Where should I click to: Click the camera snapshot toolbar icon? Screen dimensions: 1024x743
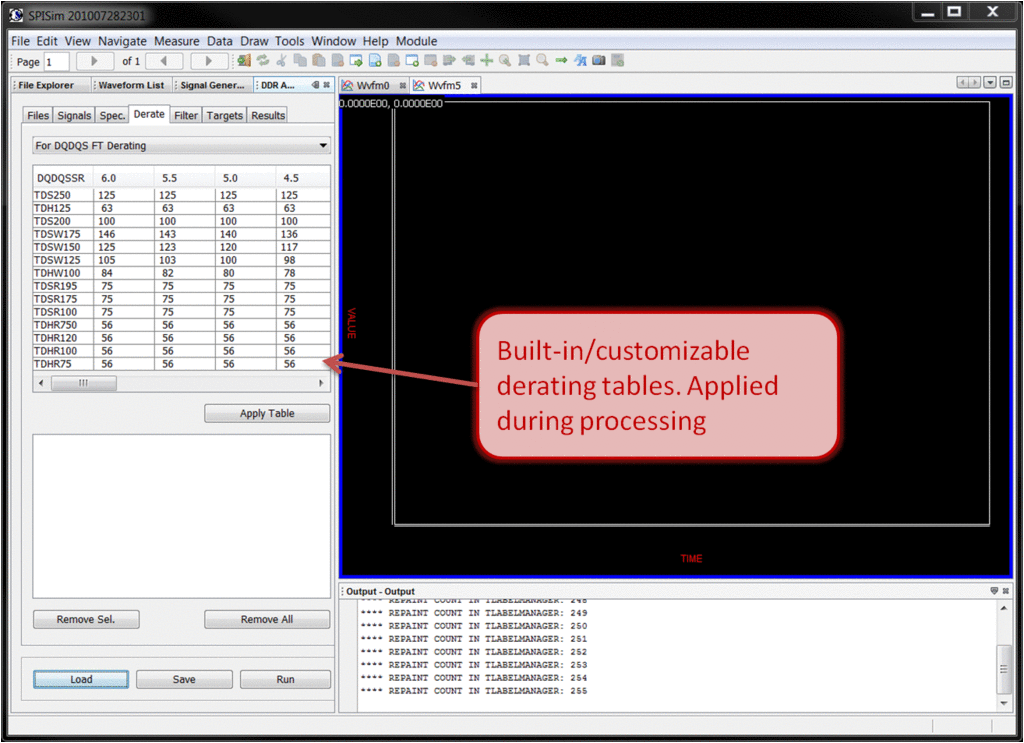pos(598,61)
